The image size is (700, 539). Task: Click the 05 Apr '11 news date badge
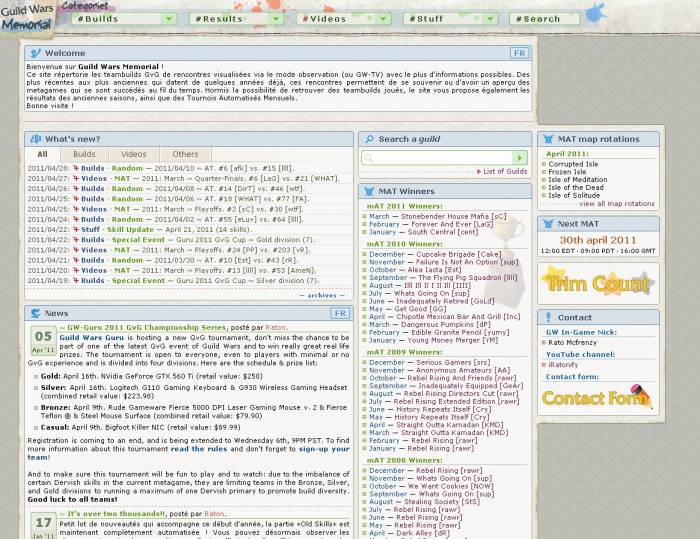coord(43,341)
